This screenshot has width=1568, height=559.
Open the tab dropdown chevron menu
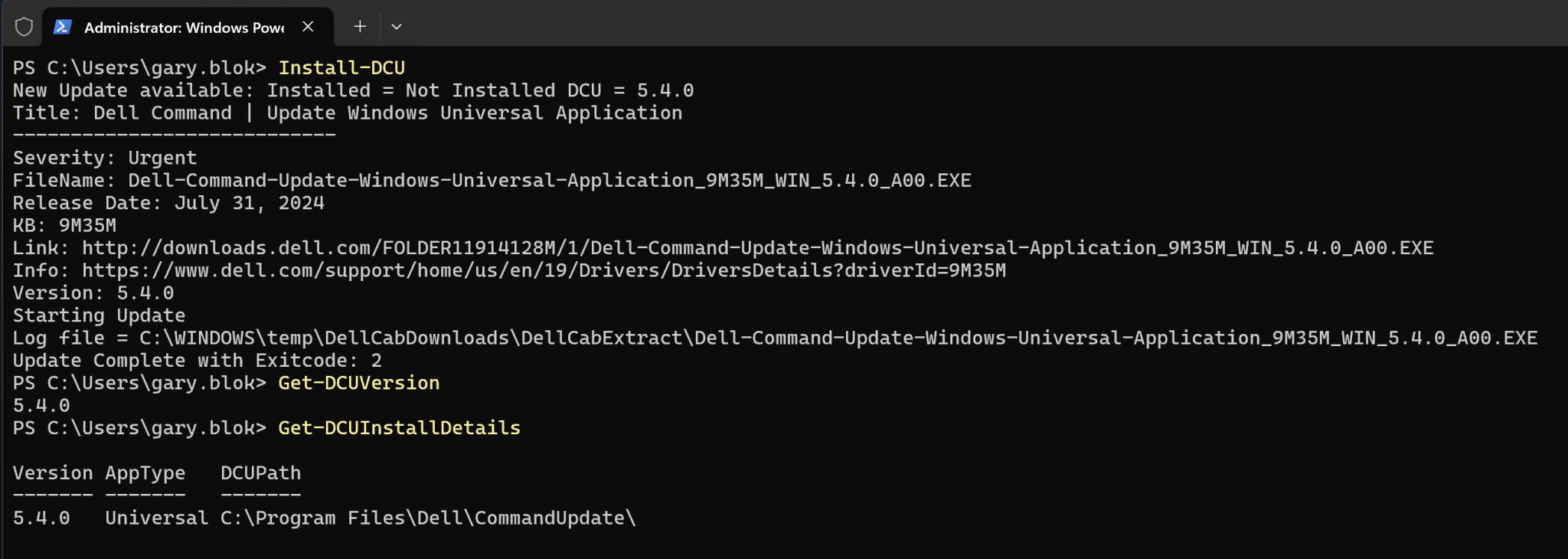click(397, 26)
